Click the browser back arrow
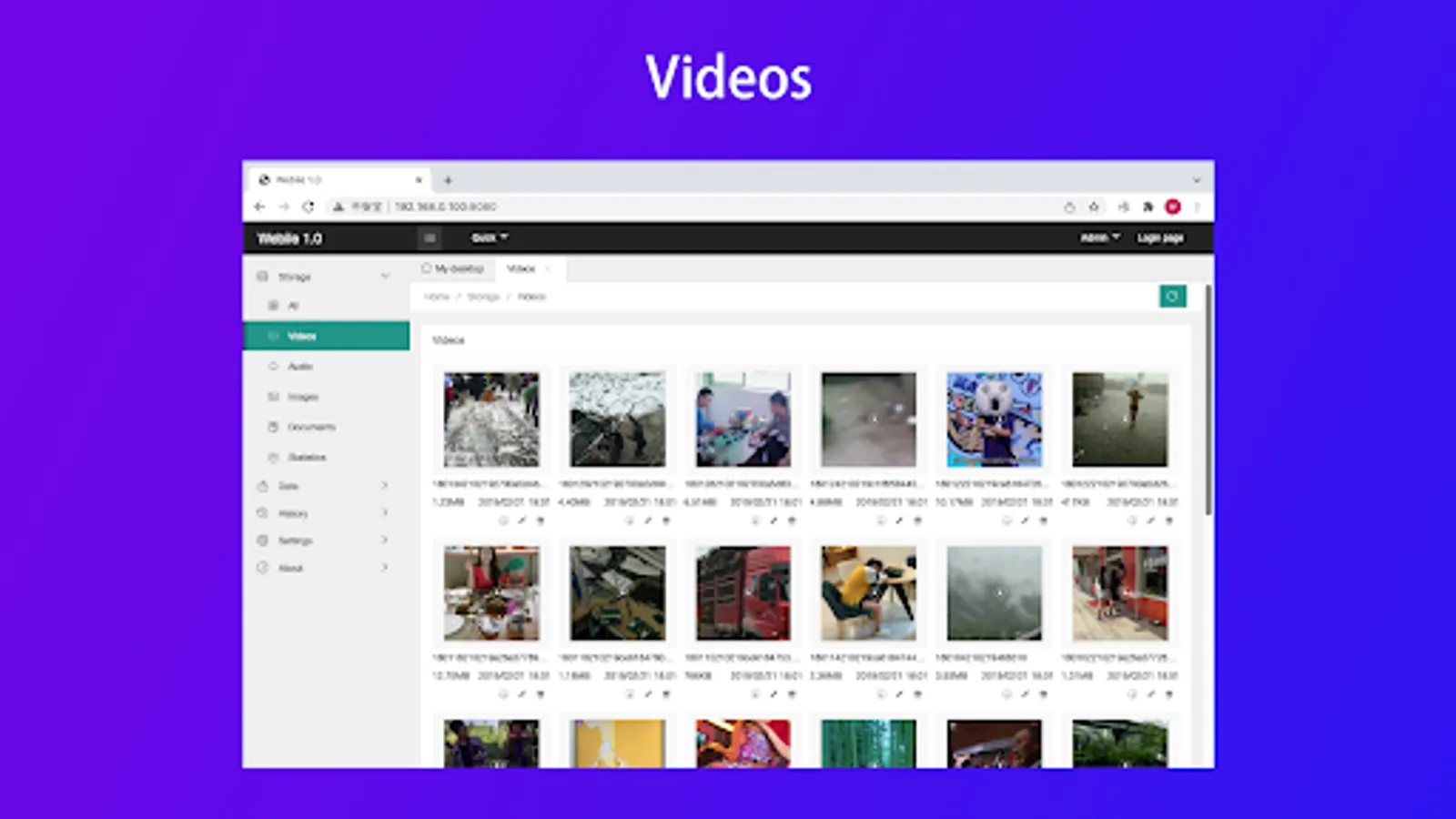Image resolution: width=1456 pixels, height=819 pixels. click(x=259, y=207)
